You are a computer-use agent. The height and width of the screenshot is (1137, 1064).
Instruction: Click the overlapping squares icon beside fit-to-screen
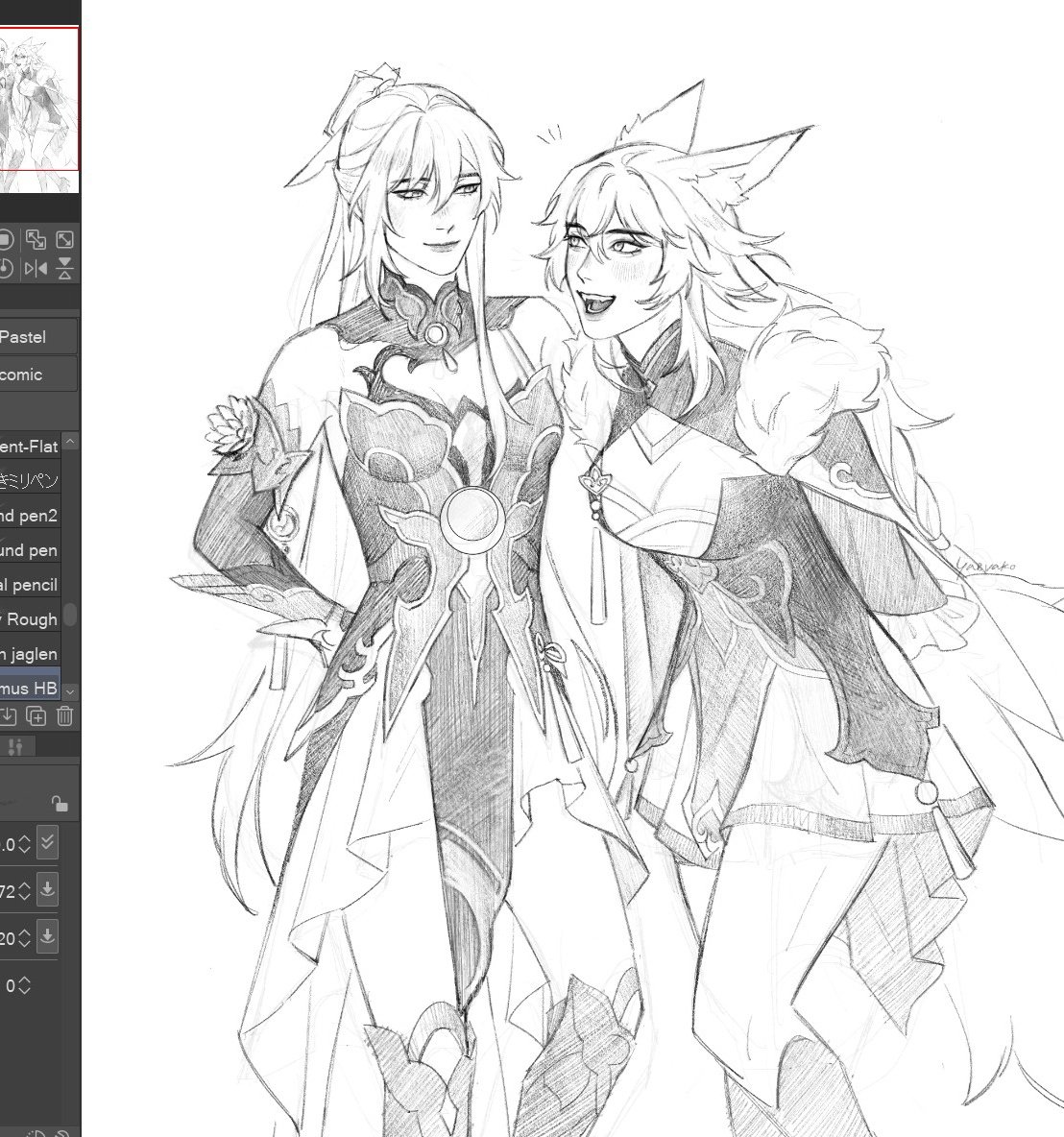pos(36,239)
